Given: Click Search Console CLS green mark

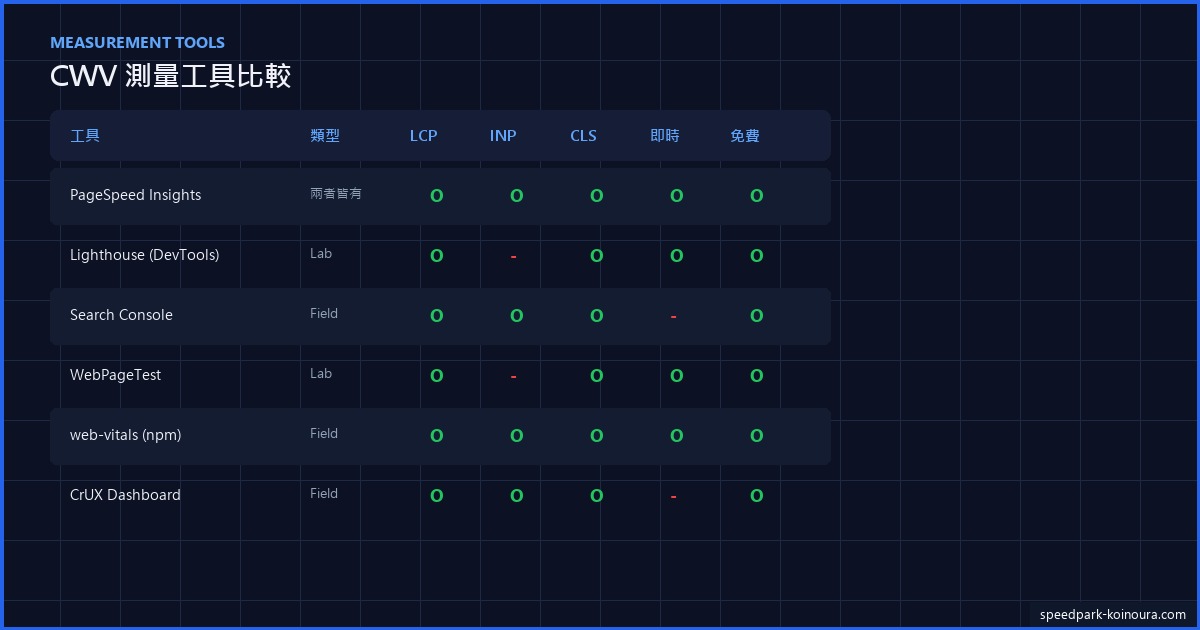Looking at the screenshot, I should tap(596, 316).
